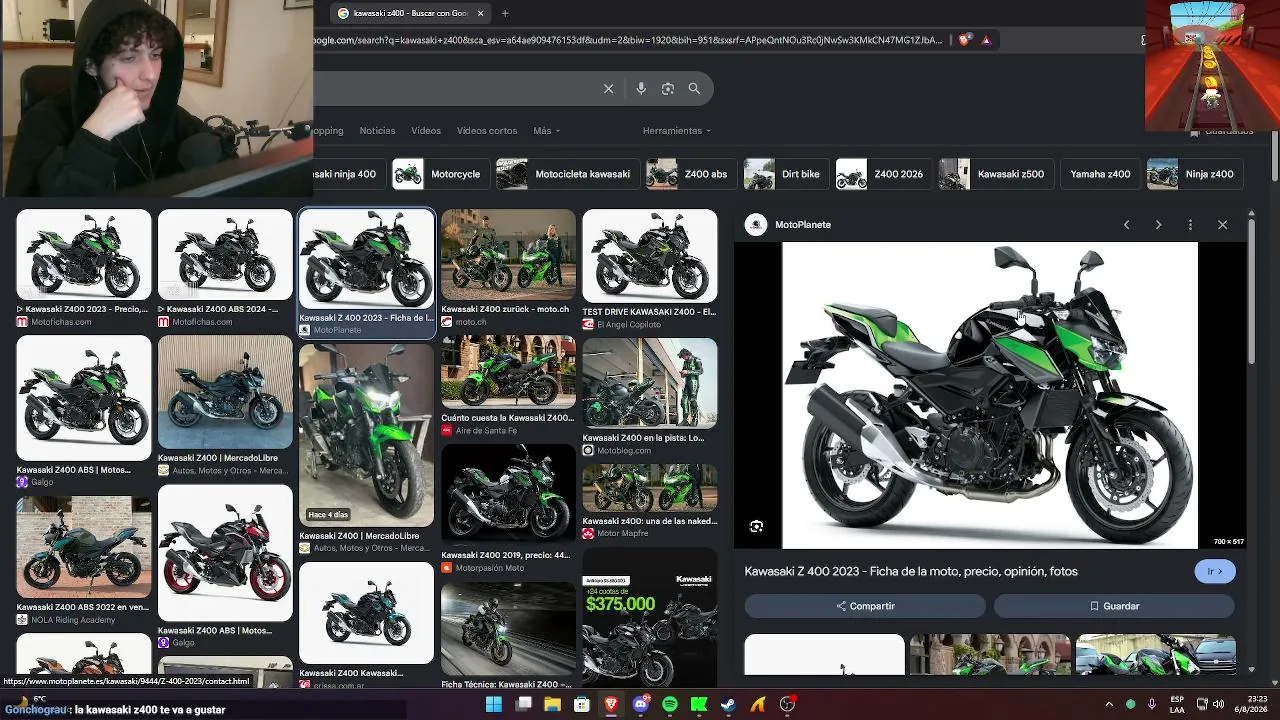Open Task View on the taskbar
This screenshot has width=1280, height=720.
[x=523, y=705]
